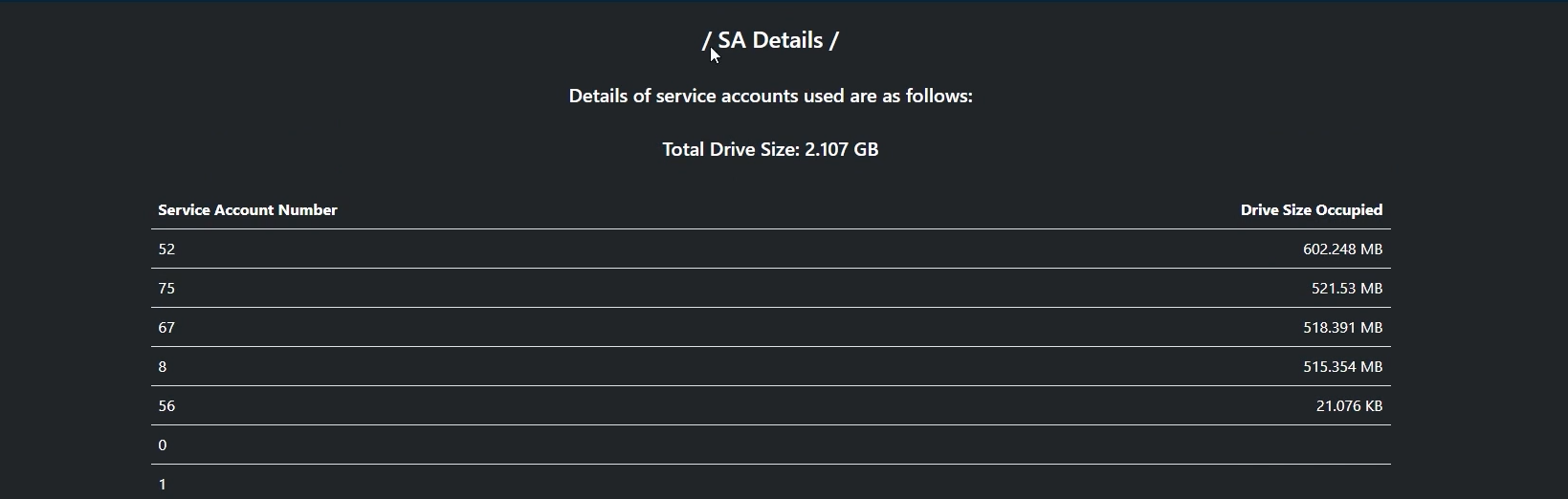Select the 515.354 MB drive size value
1568x499 pixels.
pyautogui.click(x=1342, y=367)
